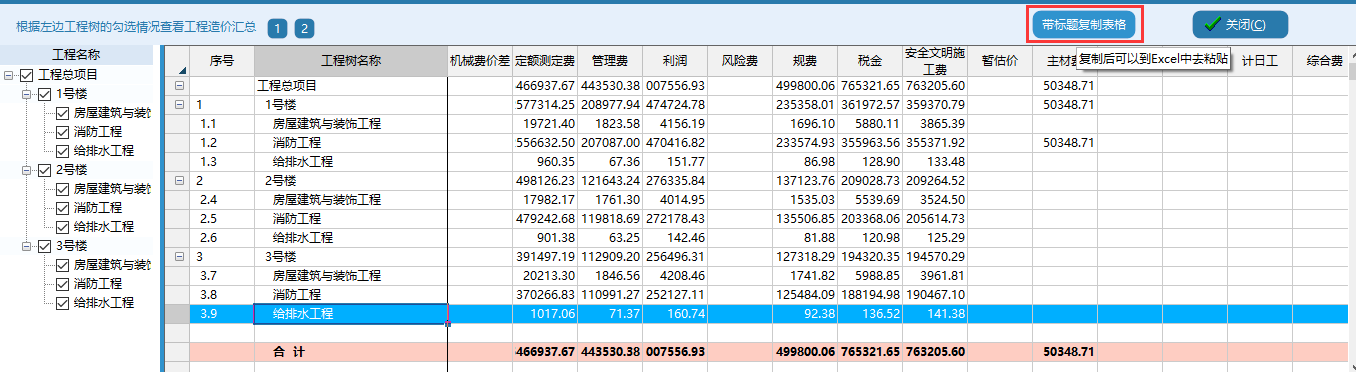Screen dimensions: 1356x372
Task: Collapse the 2号楼 tree node
Action: pos(27,170)
